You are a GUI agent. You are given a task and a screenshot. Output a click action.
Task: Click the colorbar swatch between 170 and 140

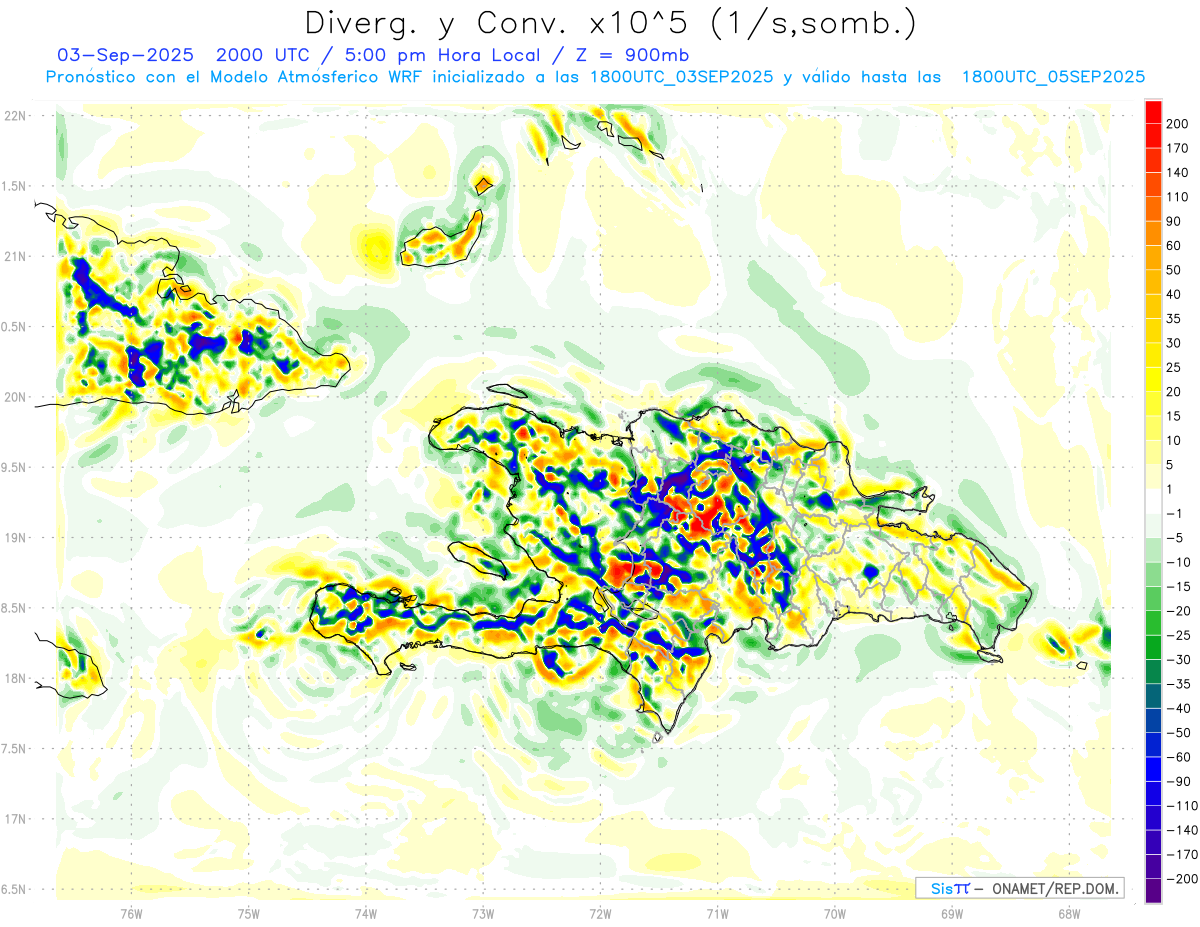1153,161
